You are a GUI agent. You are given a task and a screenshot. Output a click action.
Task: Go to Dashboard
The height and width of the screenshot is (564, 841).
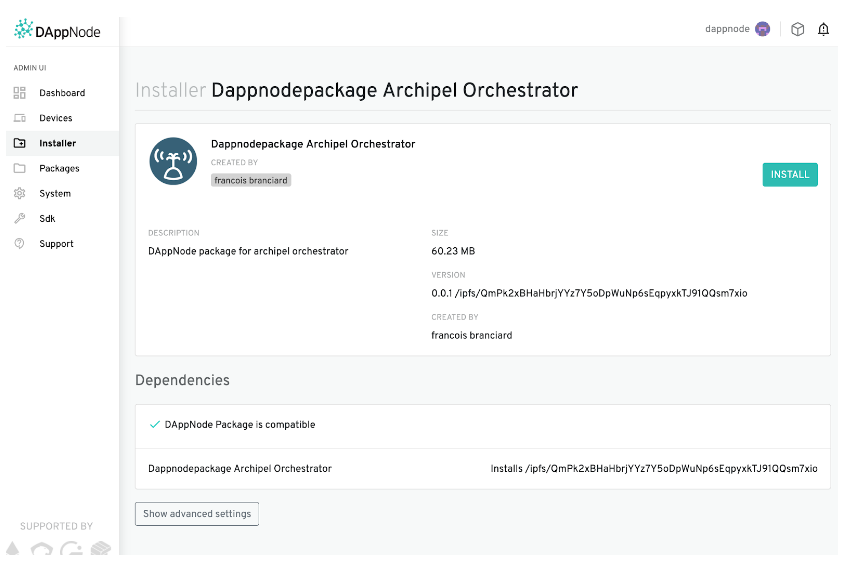[62, 93]
